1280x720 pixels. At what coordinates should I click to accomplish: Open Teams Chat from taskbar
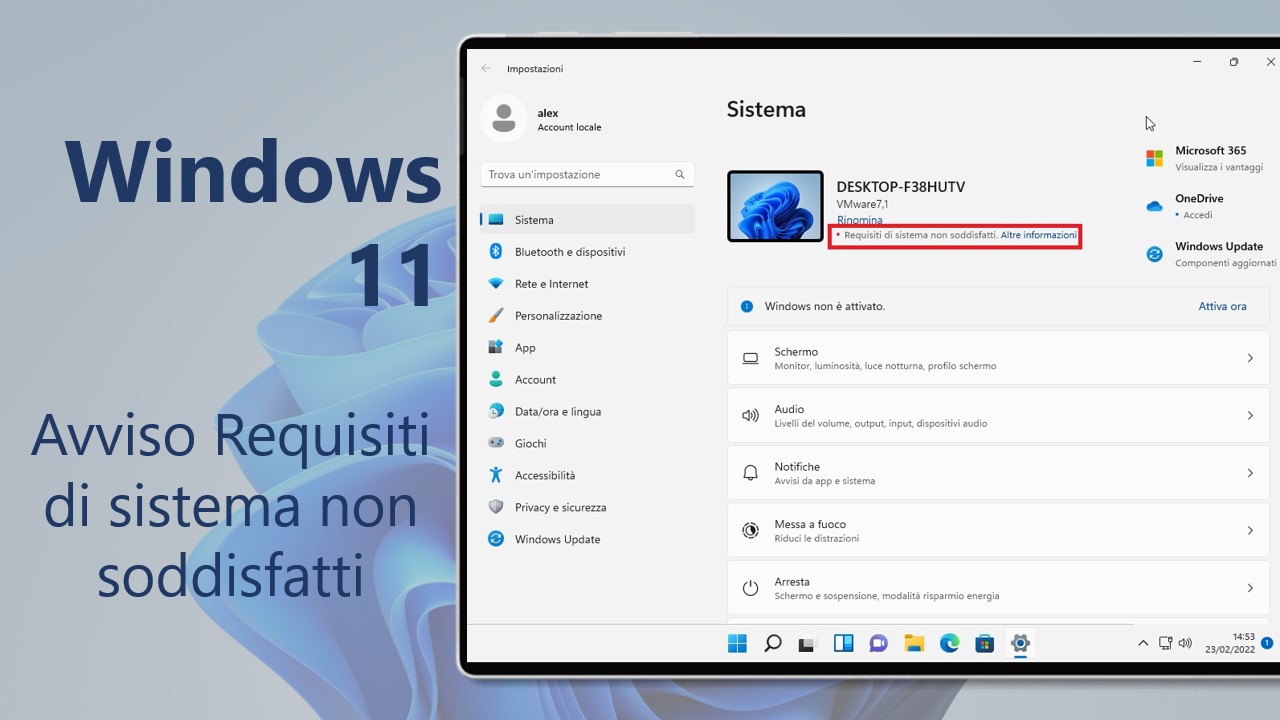(878, 643)
